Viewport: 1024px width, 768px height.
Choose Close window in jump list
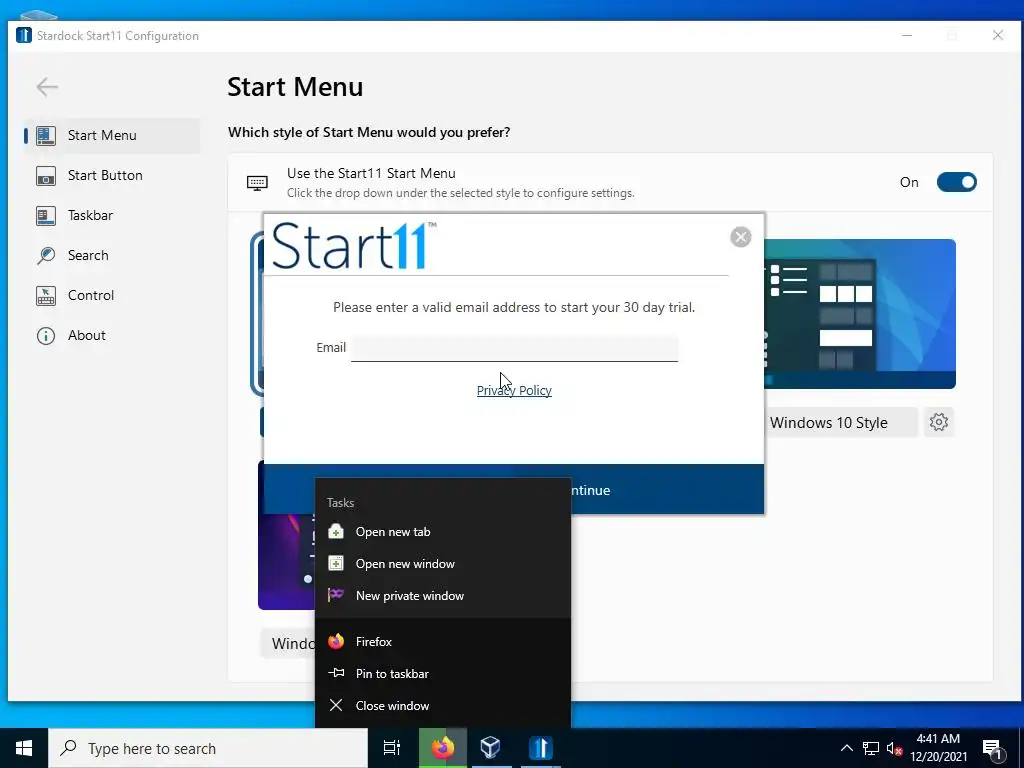click(443, 706)
